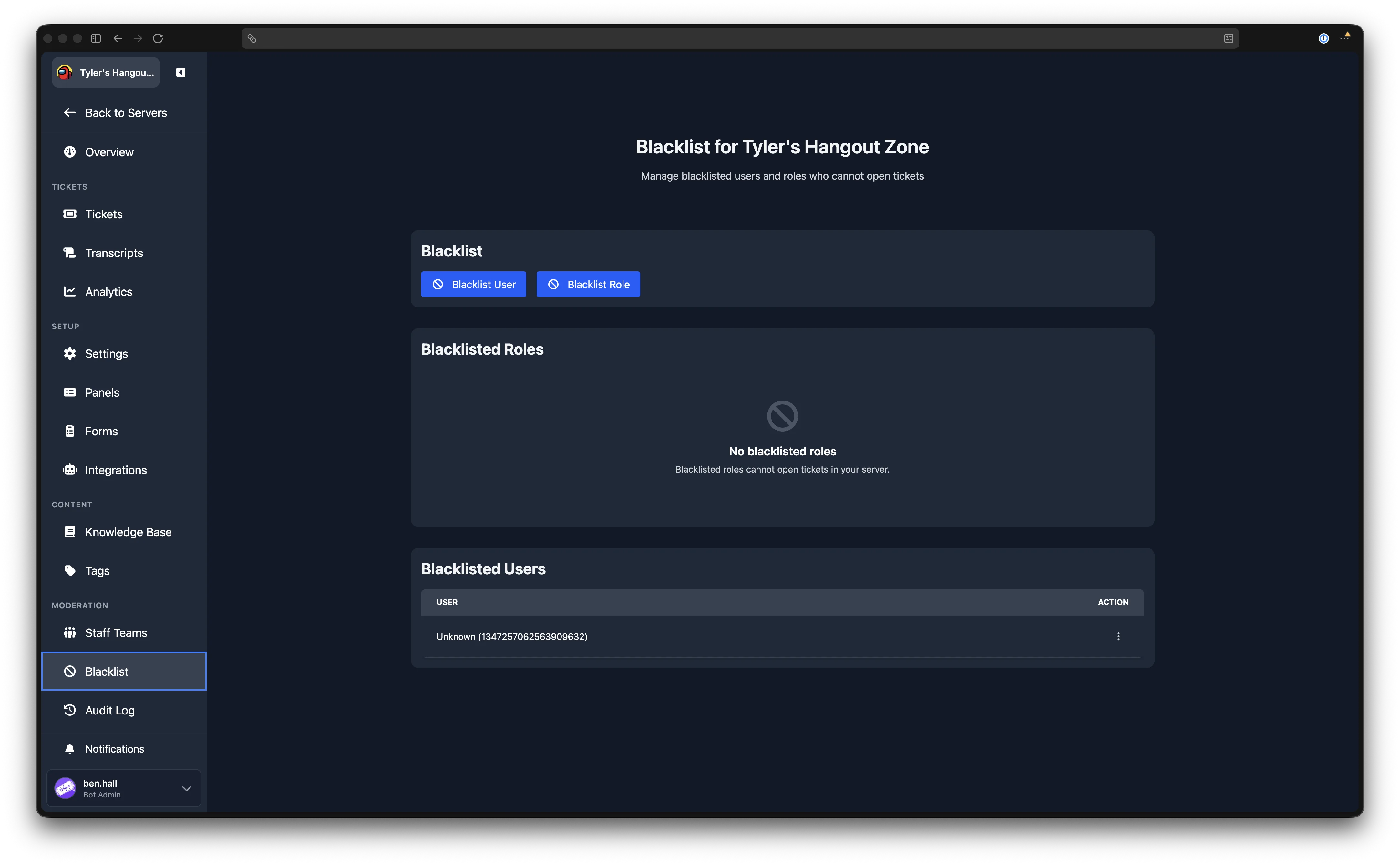This screenshot has height=865, width=1400.
Task: Click the ACTION column header
Action: (1113, 602)
